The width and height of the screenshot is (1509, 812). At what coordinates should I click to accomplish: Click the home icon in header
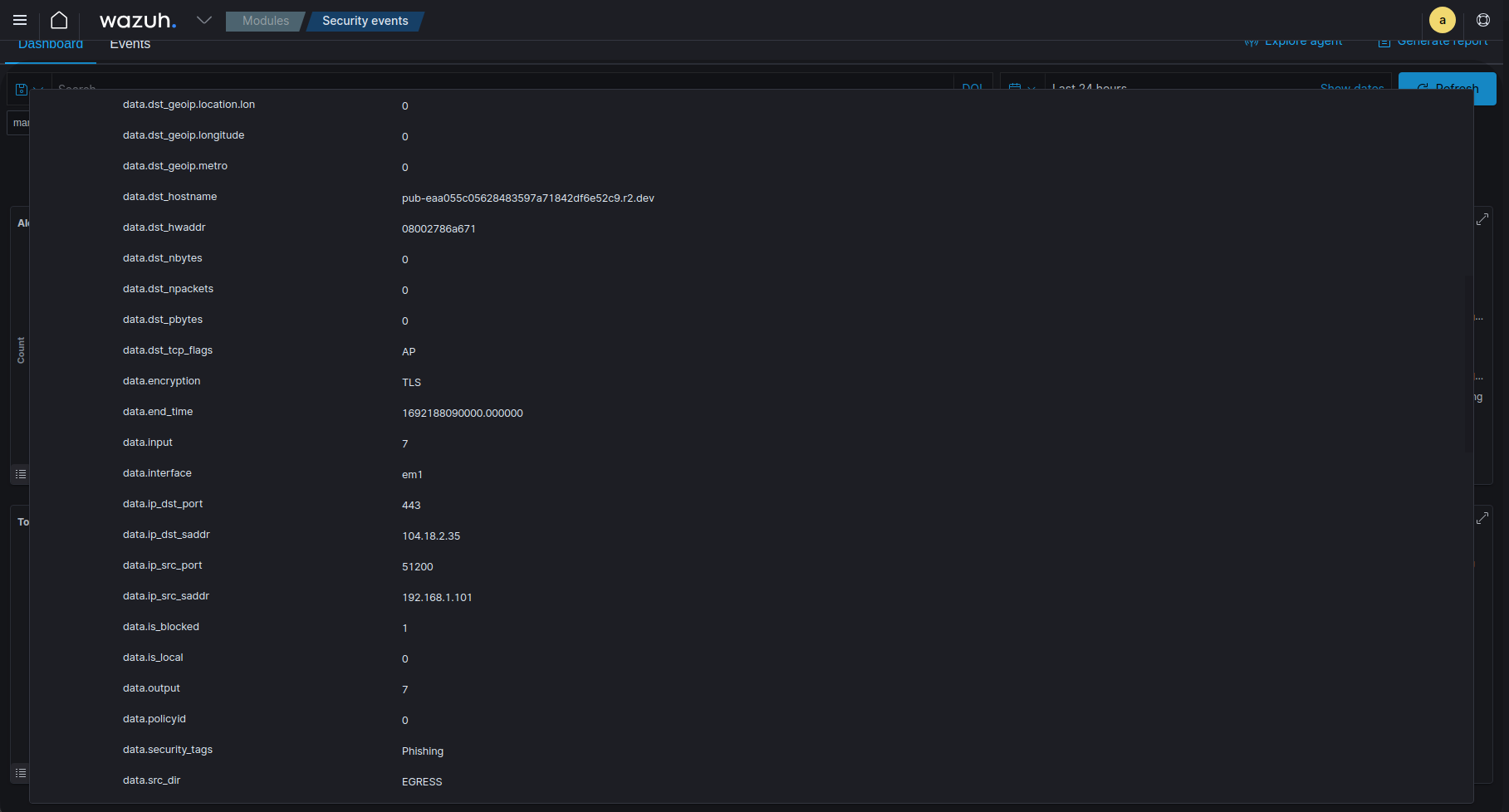[x=59, y=20]
